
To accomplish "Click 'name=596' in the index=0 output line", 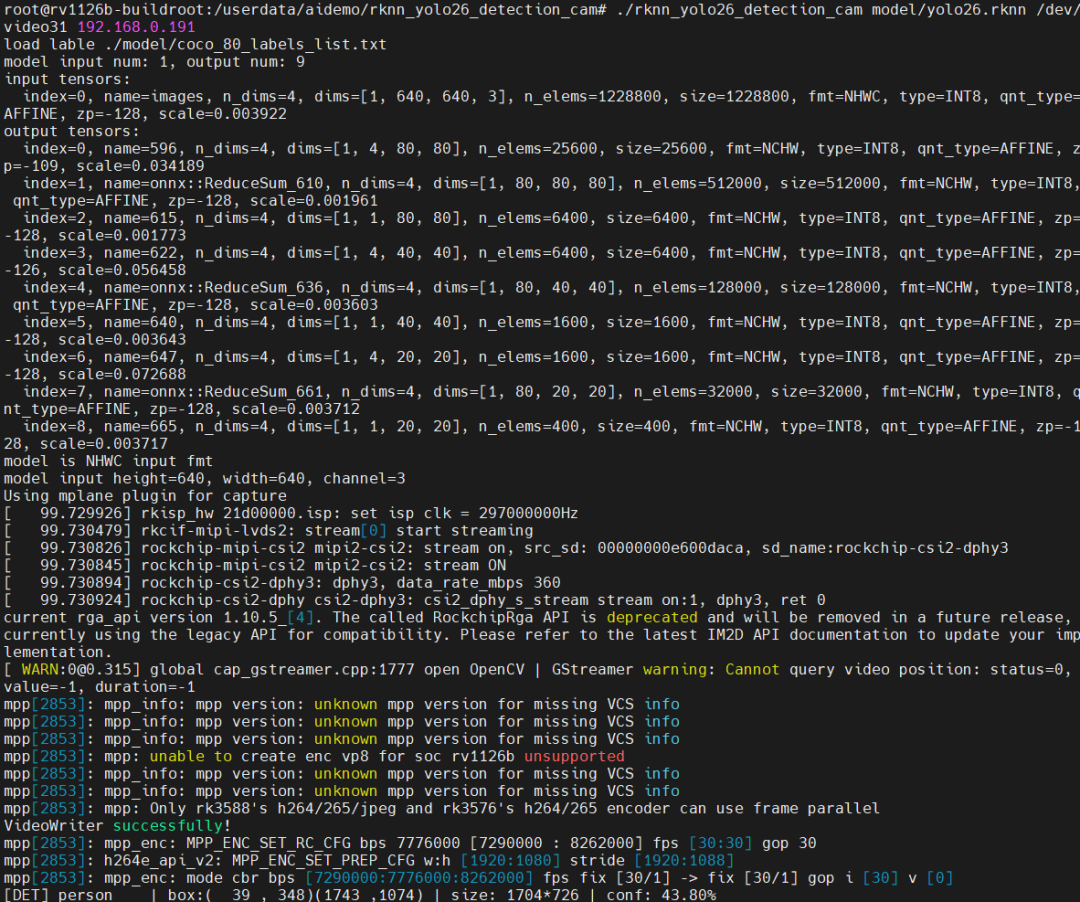I will pos(145,148).
